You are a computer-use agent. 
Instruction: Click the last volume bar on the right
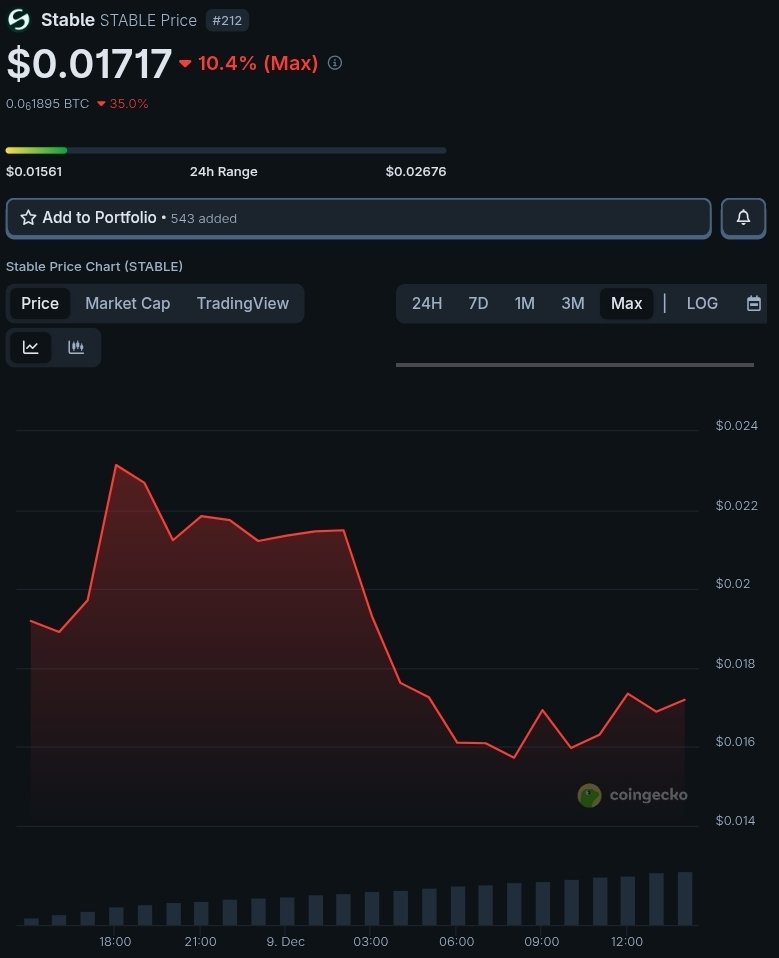click(685, 899)
